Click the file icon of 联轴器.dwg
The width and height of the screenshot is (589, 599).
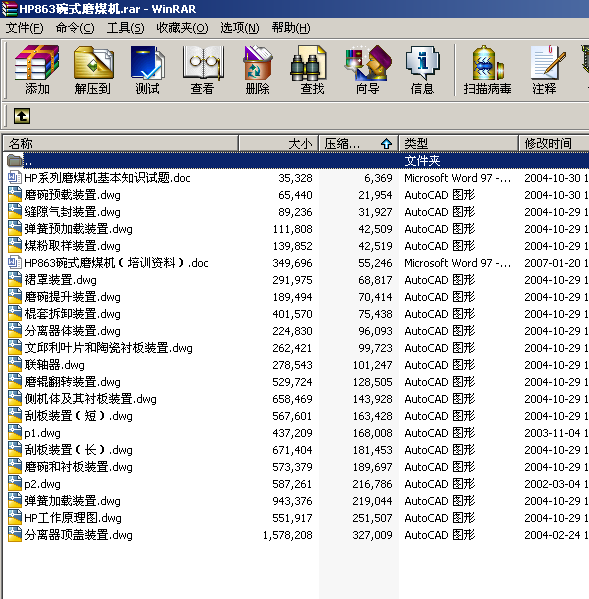(15, 364)
